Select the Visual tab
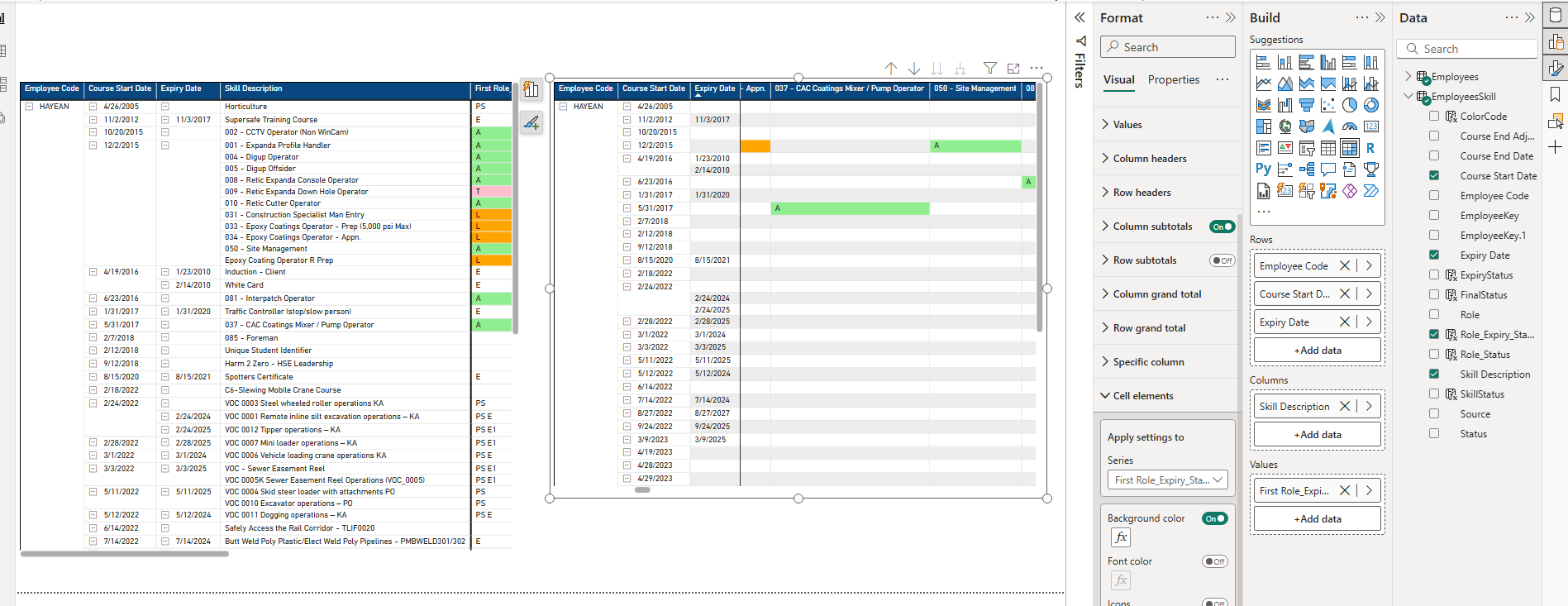Screen dimensions: 1568x606 tap(1119, 79)
